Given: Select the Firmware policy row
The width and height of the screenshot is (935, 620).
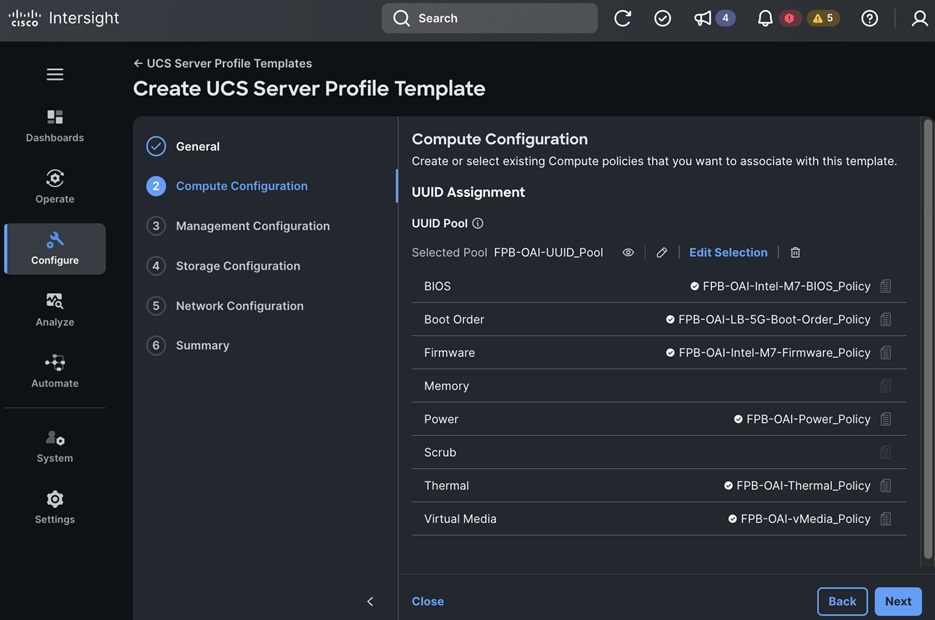Looking at the screenshot, I should coord(659,353).
